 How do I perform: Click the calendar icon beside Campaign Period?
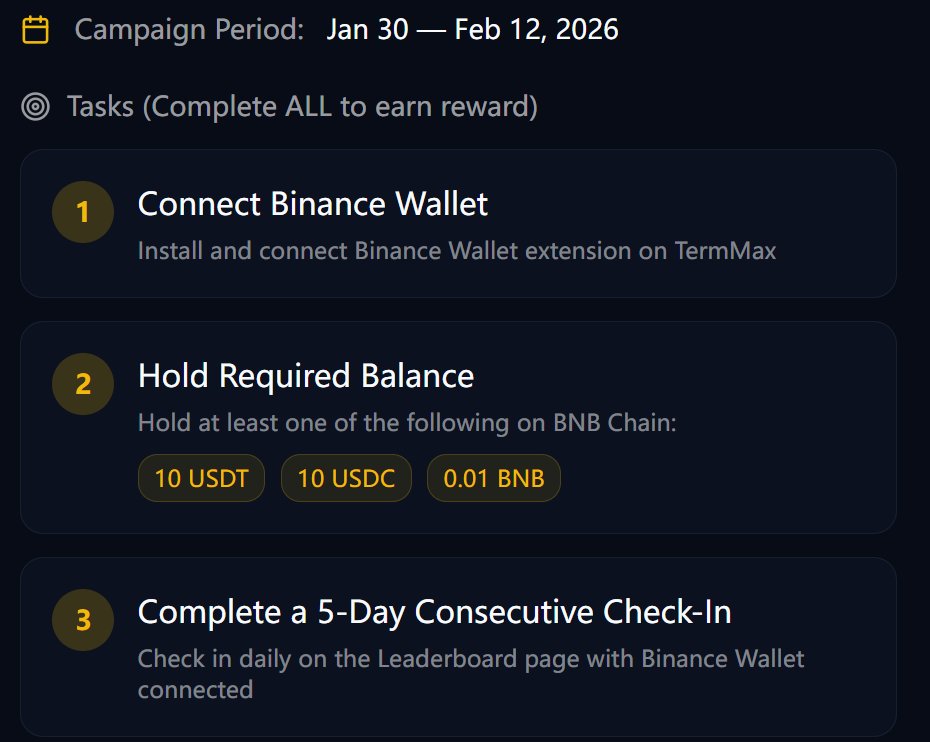(36, 30)
